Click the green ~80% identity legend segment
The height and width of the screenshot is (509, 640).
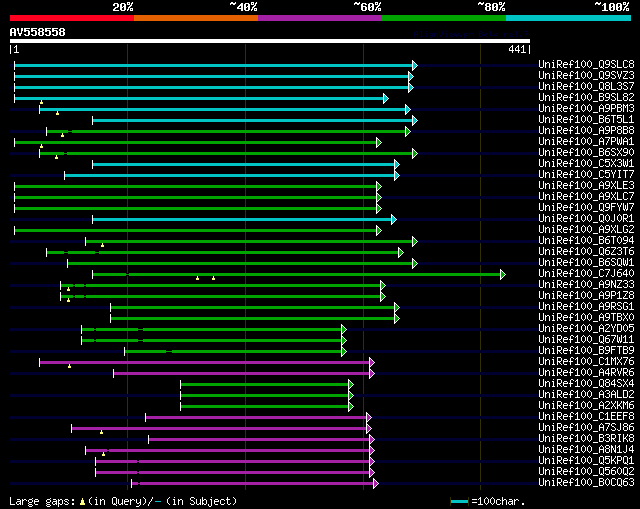(x=444, y=18)
